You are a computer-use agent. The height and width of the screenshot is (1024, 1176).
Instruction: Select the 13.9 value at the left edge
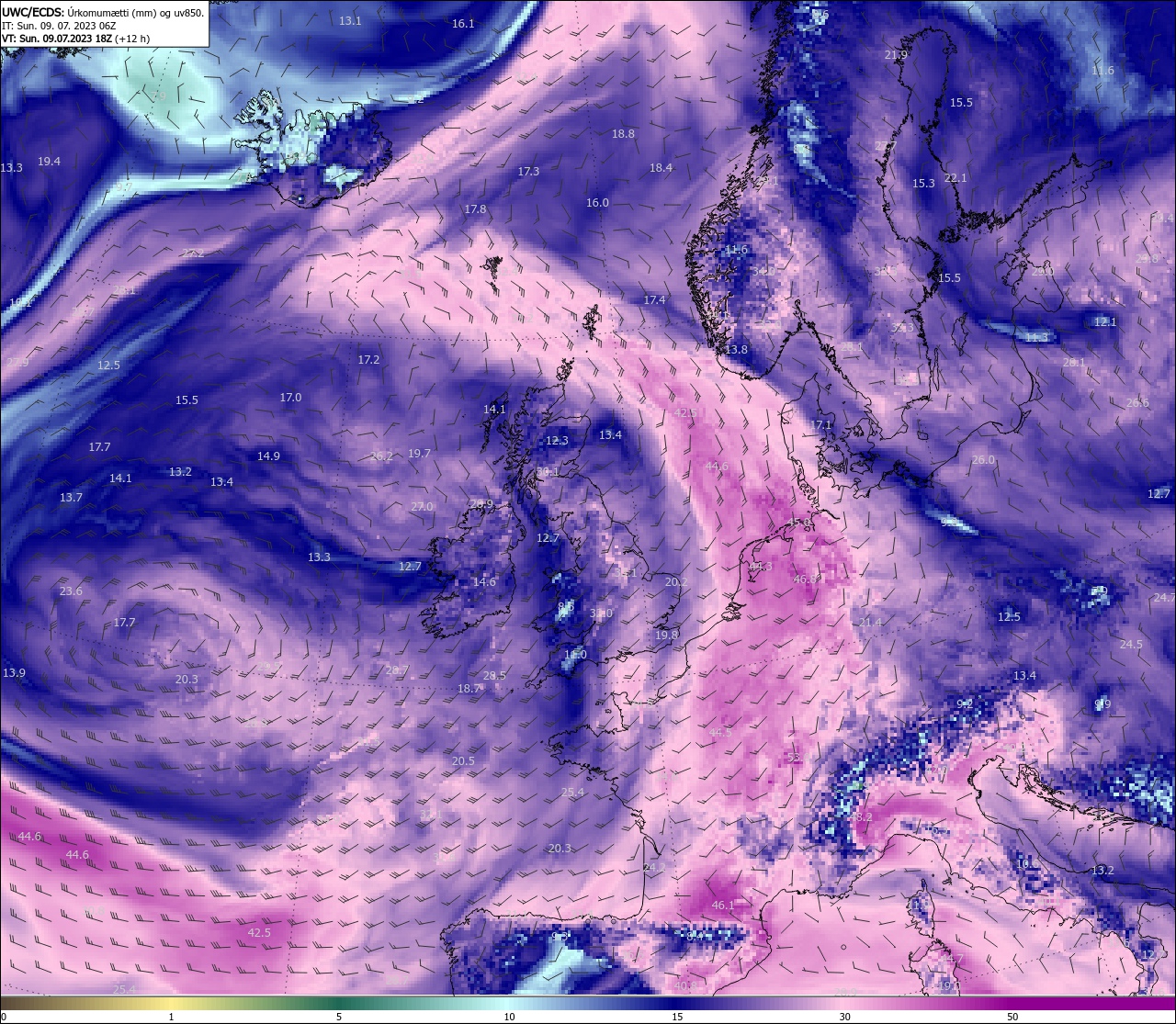pos(14,673)
